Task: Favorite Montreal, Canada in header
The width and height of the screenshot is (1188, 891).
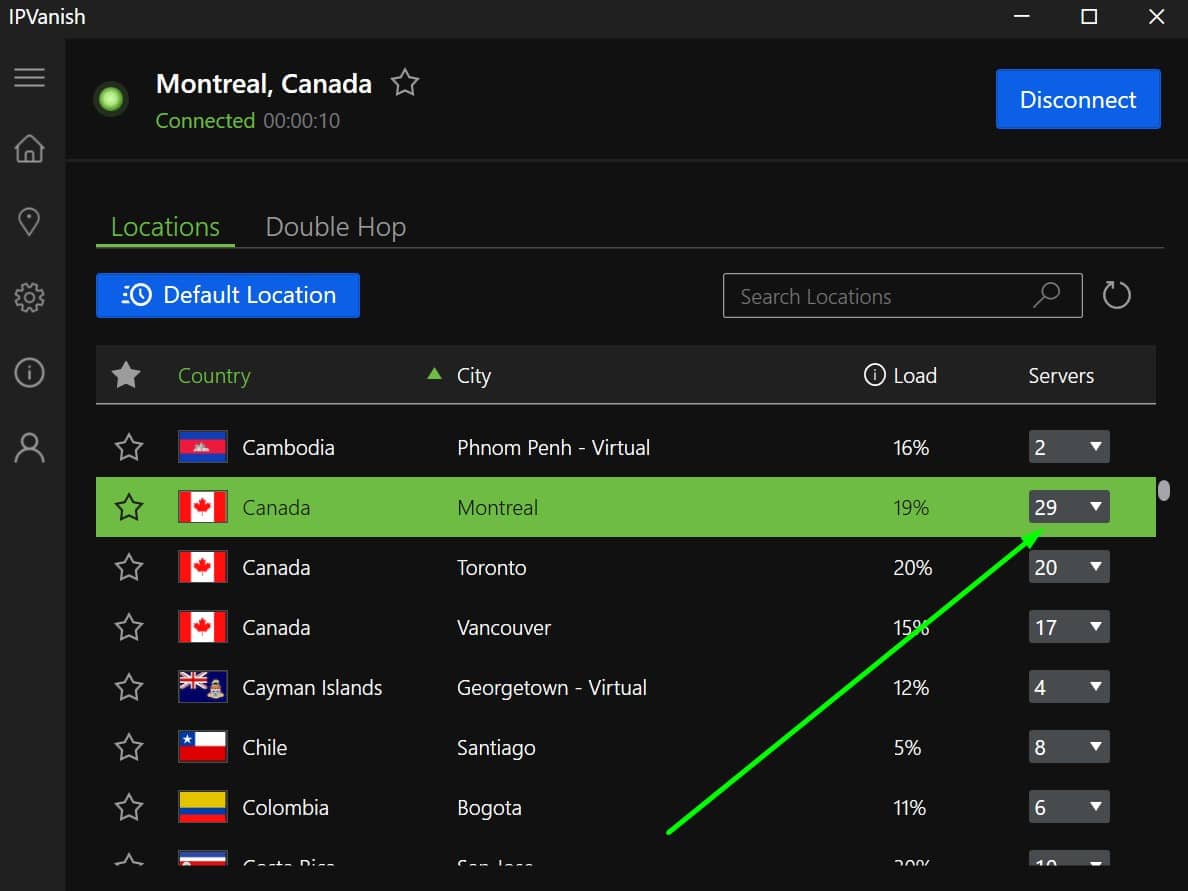Action: [x=405, y=83]
